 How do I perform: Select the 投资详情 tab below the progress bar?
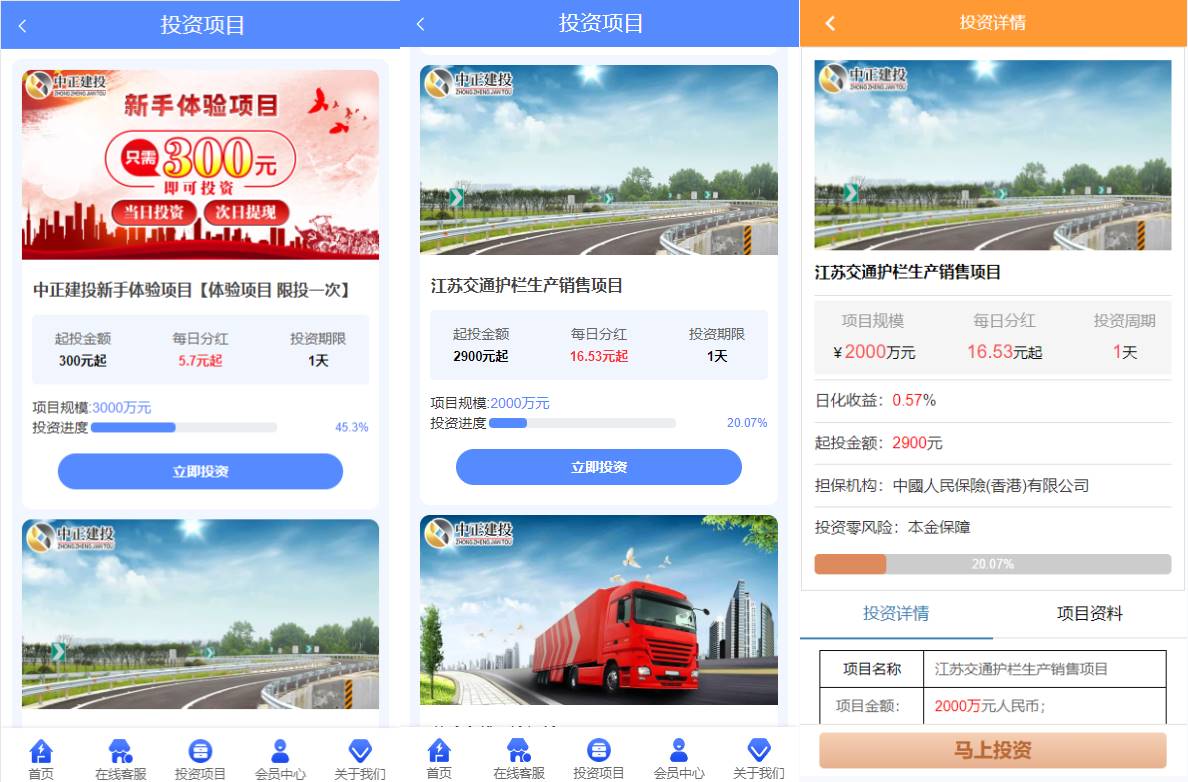(x=896, y=613)
